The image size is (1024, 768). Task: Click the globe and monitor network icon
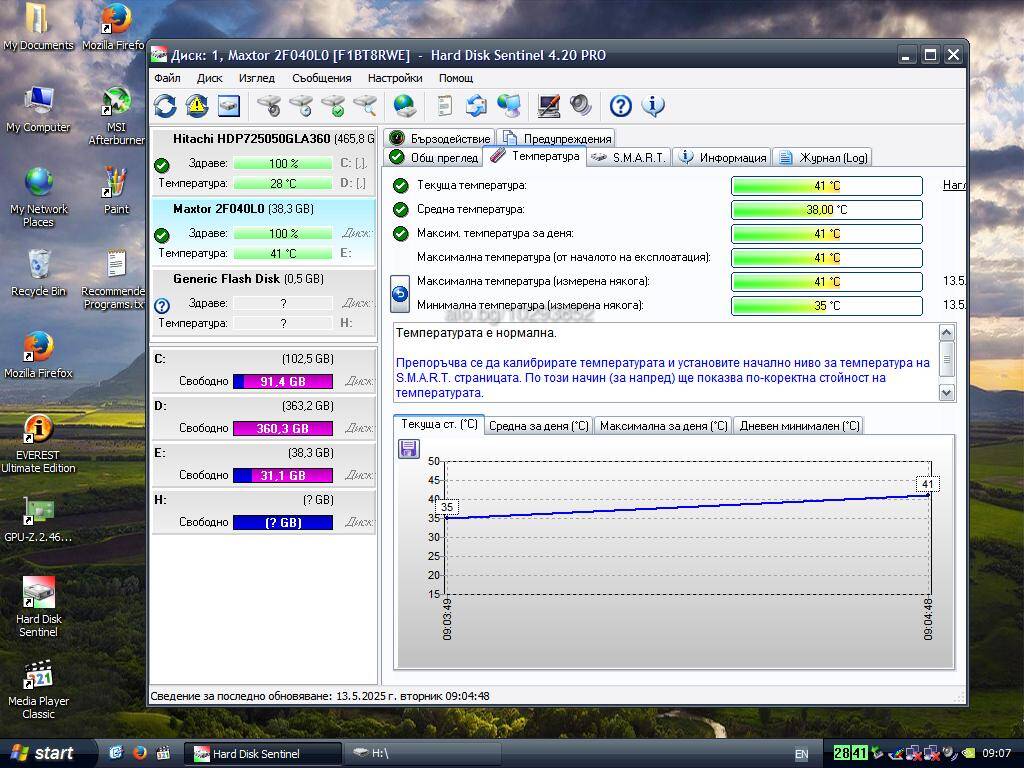[x=509, y=106]
